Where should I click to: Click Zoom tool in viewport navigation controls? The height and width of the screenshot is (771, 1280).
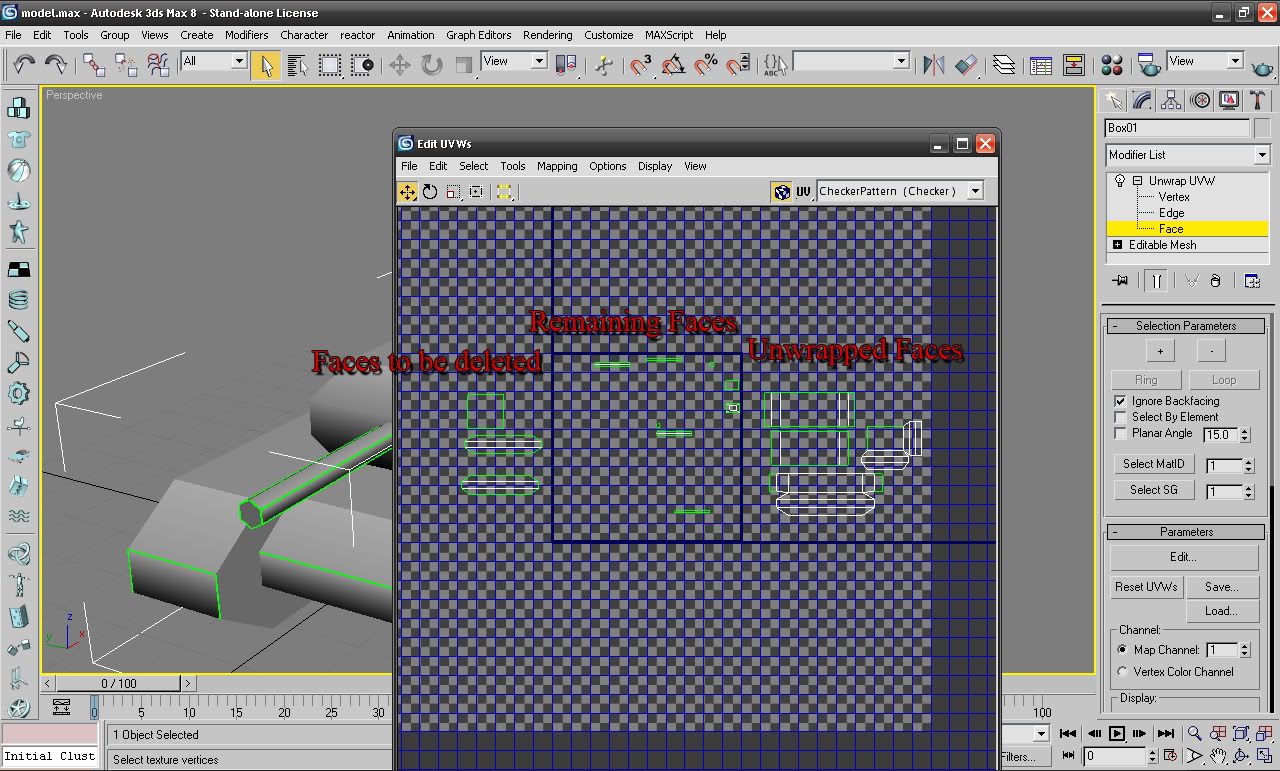coord(1194,734)
